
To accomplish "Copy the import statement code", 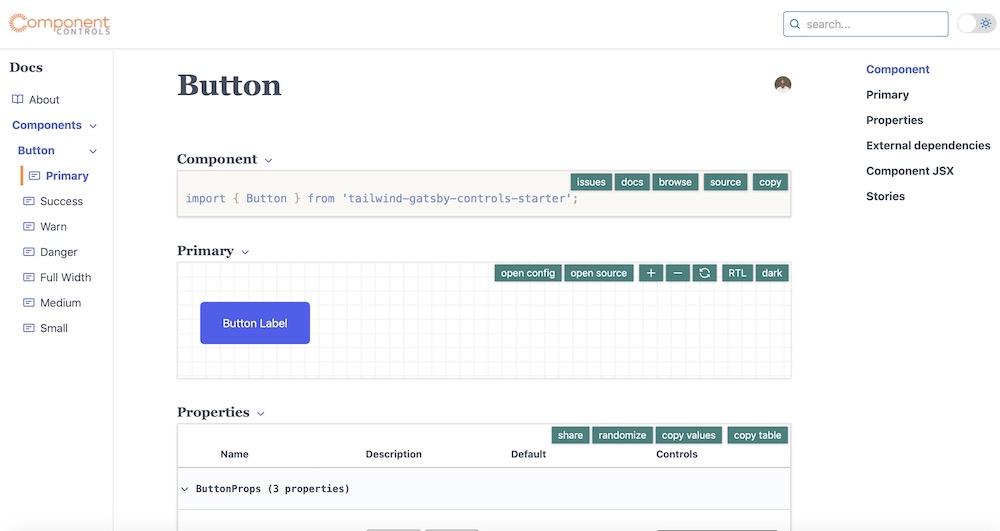I will click(770, 182).
